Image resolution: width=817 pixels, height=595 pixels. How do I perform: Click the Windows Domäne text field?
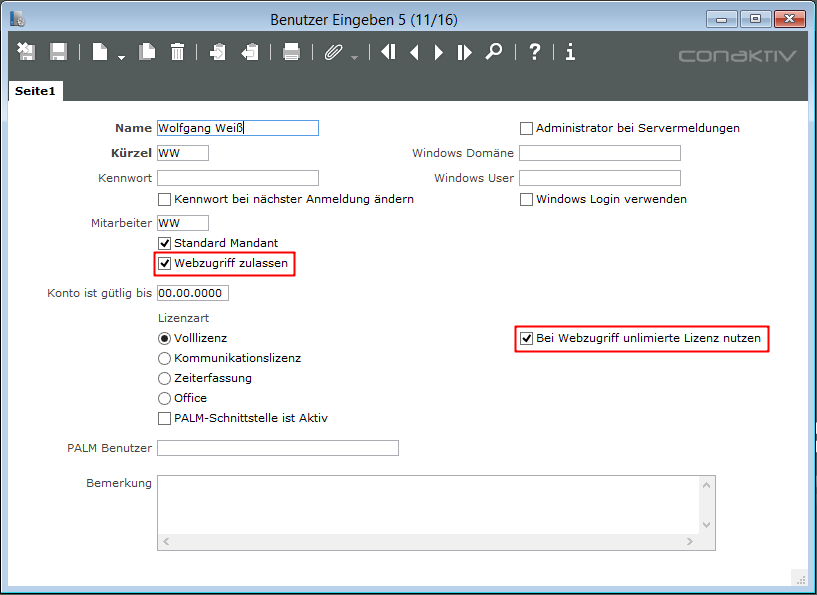coord(599,153)
